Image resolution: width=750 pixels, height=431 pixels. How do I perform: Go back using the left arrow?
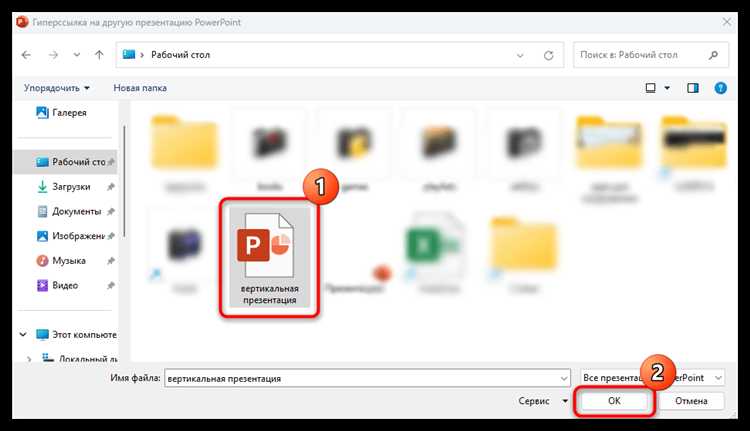tap(26, 55)
